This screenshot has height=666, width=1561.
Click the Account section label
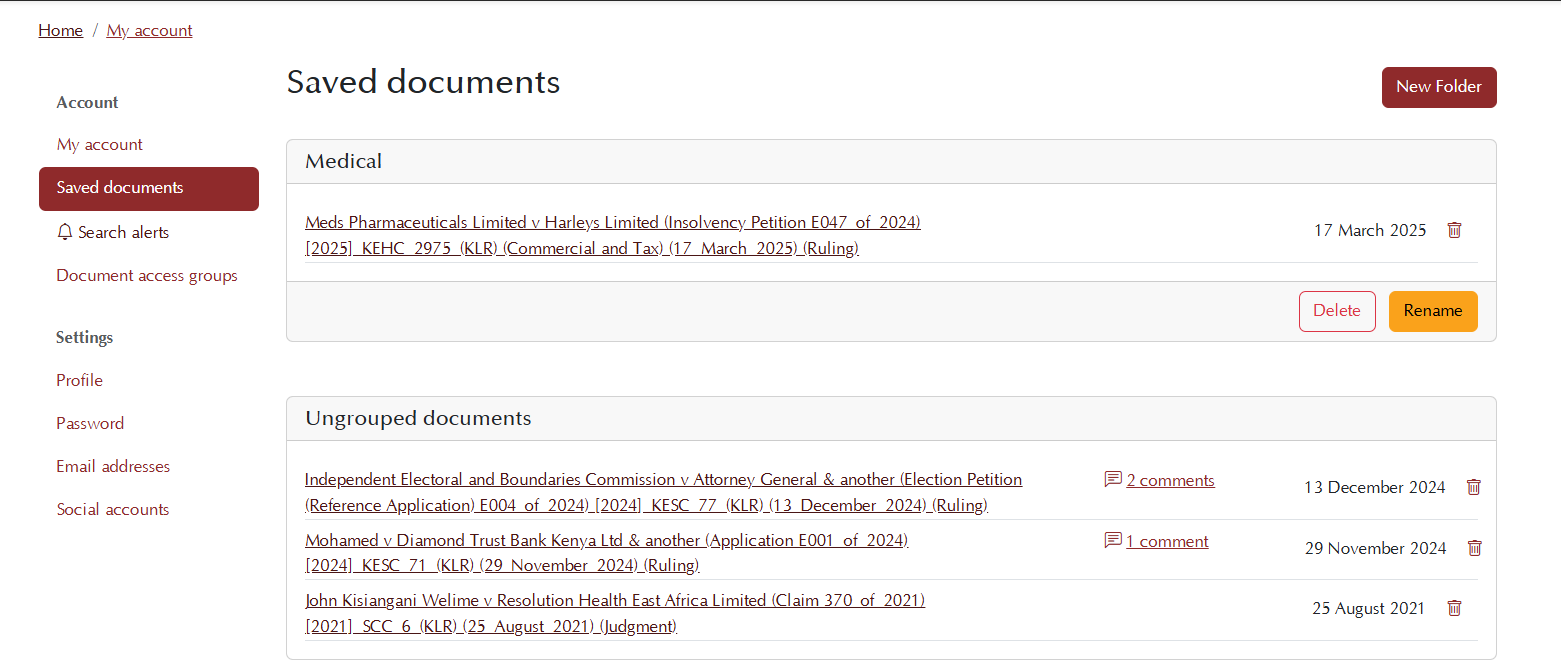(87, 102)
